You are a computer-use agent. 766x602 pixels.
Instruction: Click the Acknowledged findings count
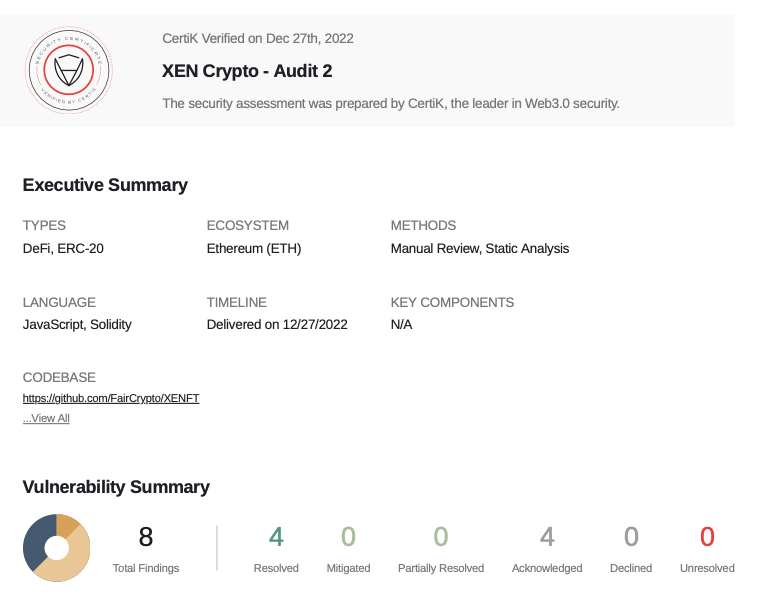point(547,537)
